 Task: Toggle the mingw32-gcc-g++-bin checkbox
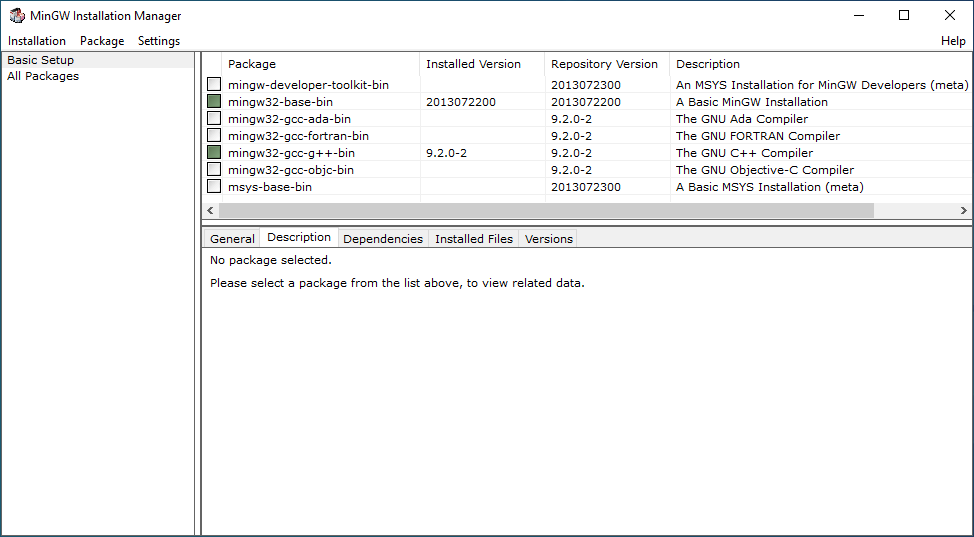214,152
